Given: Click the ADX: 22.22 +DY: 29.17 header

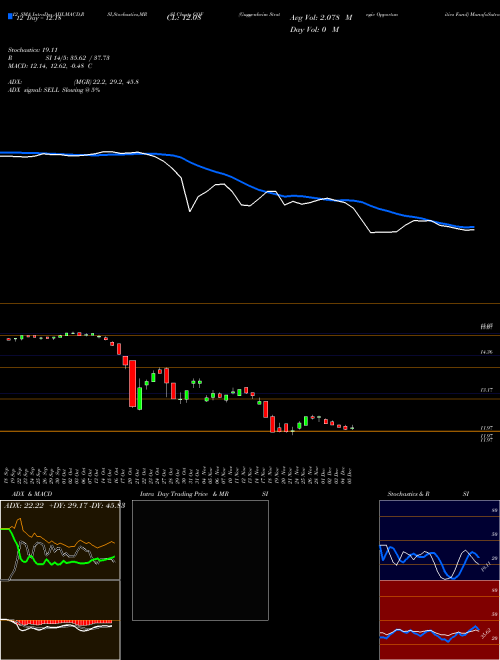Looking at the screenshot, I should pos(64,505).
